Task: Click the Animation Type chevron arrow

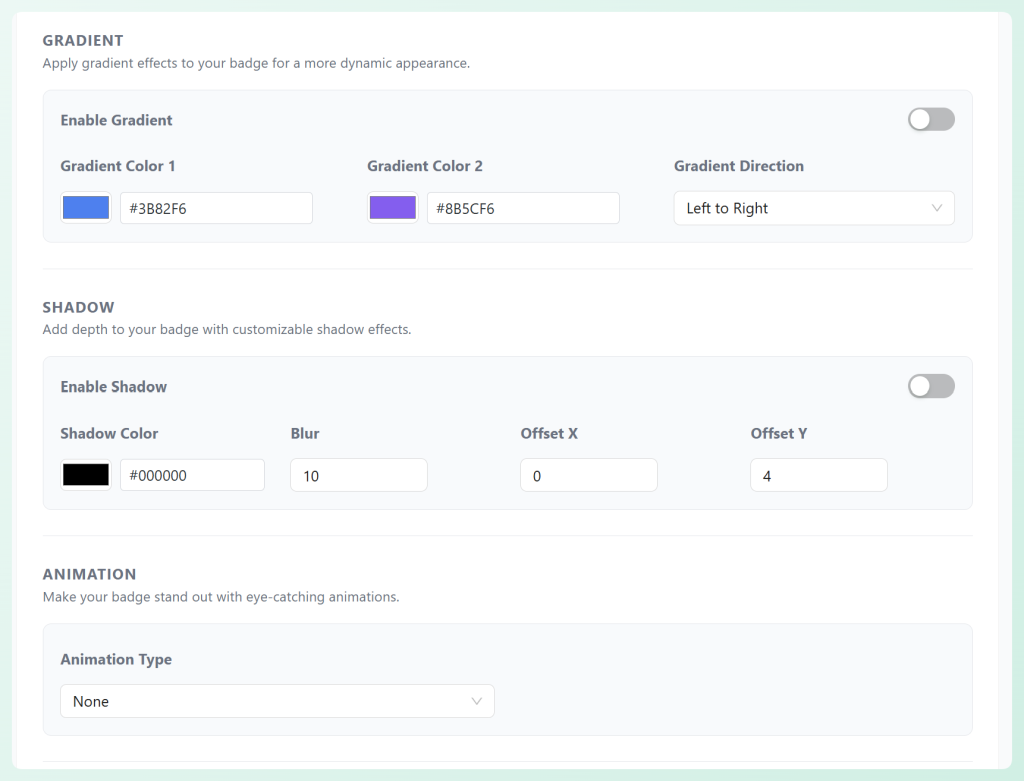Action: pos(477,701)
